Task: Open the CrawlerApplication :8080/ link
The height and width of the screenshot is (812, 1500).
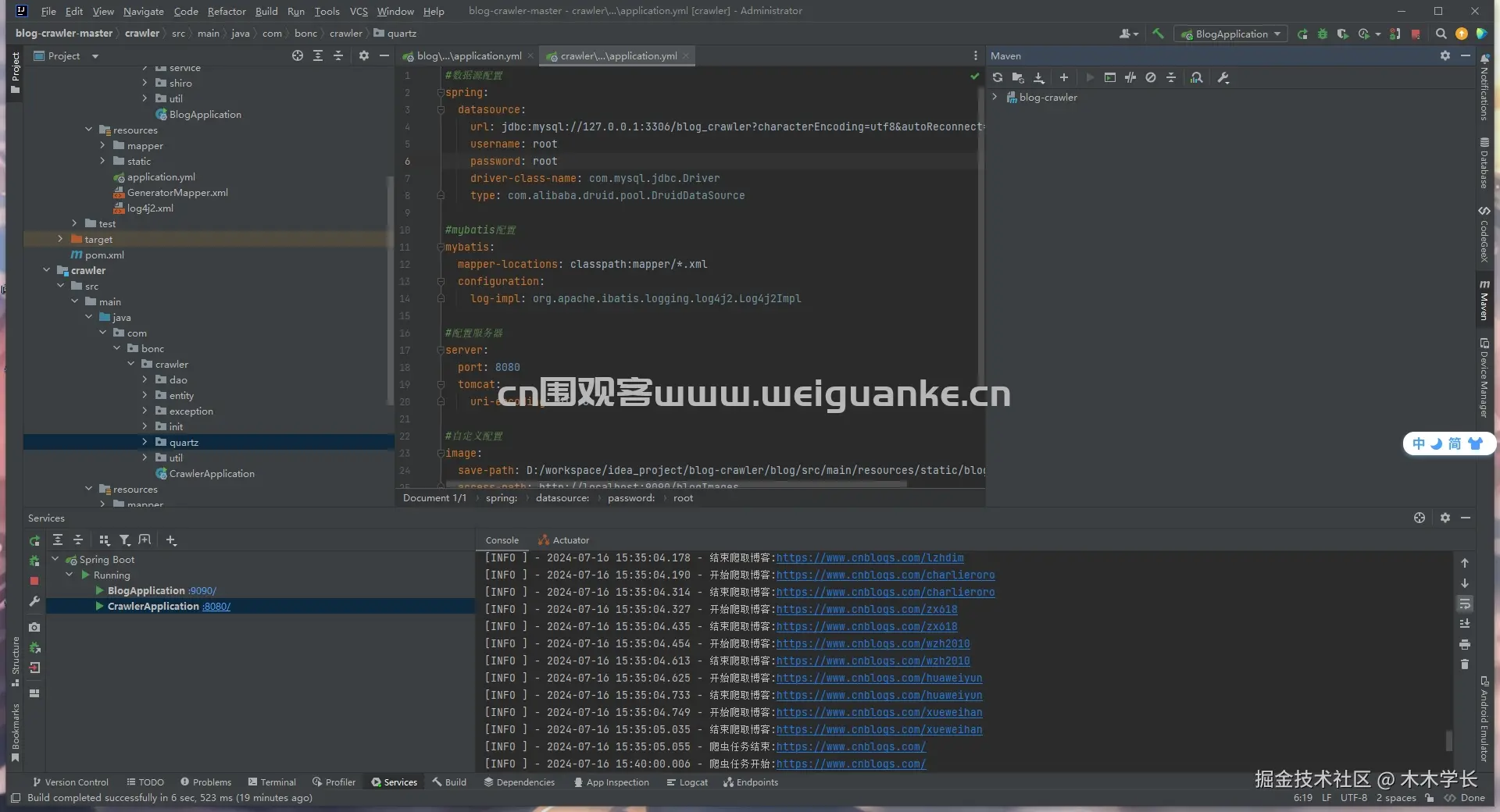Action: [x=216, y=606]
